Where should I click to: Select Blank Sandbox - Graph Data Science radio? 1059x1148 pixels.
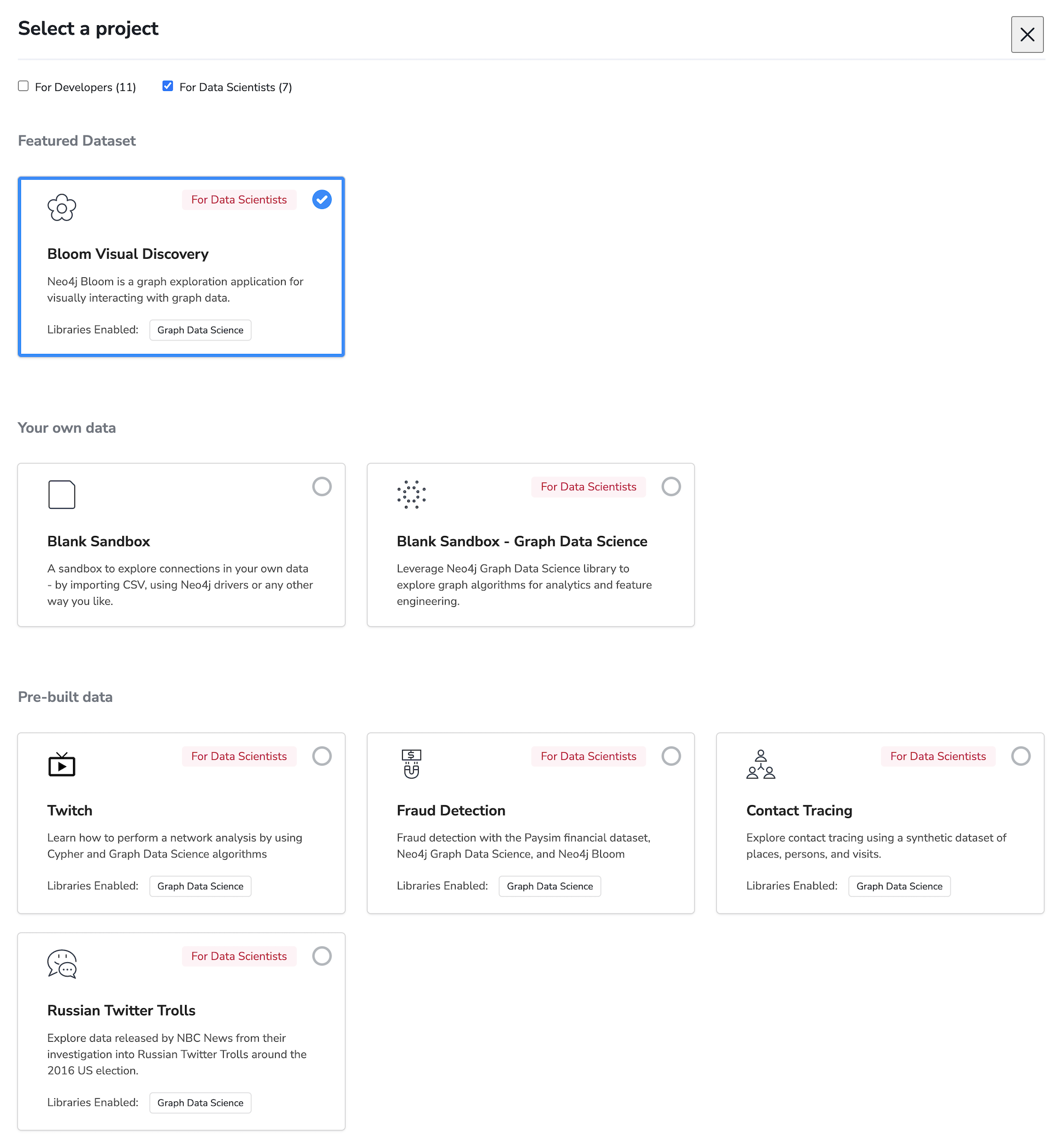pos(671,487)
